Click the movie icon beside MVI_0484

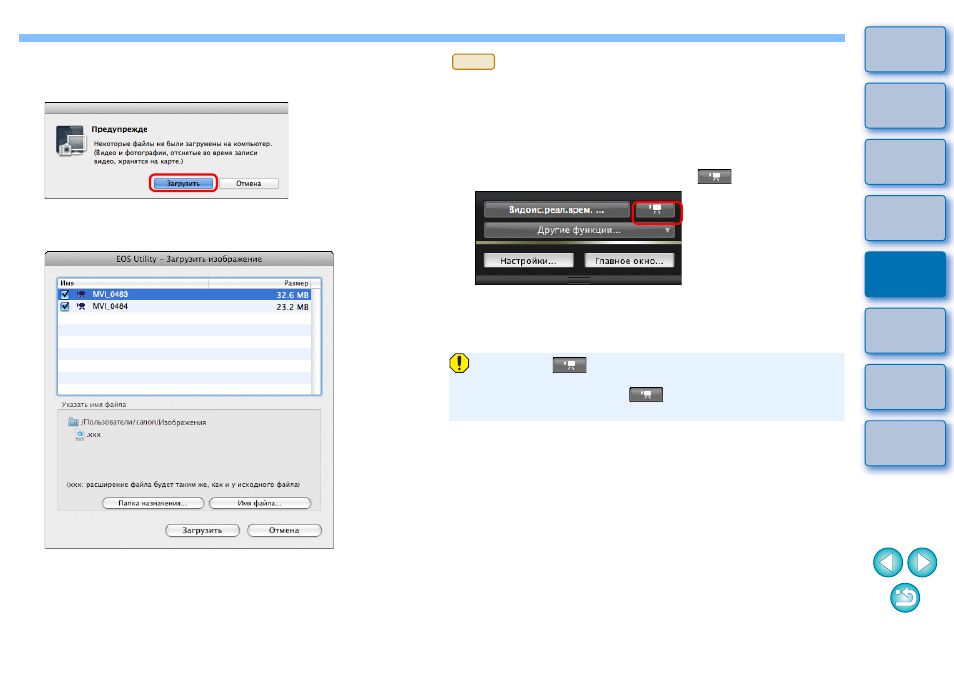(81, 307)
